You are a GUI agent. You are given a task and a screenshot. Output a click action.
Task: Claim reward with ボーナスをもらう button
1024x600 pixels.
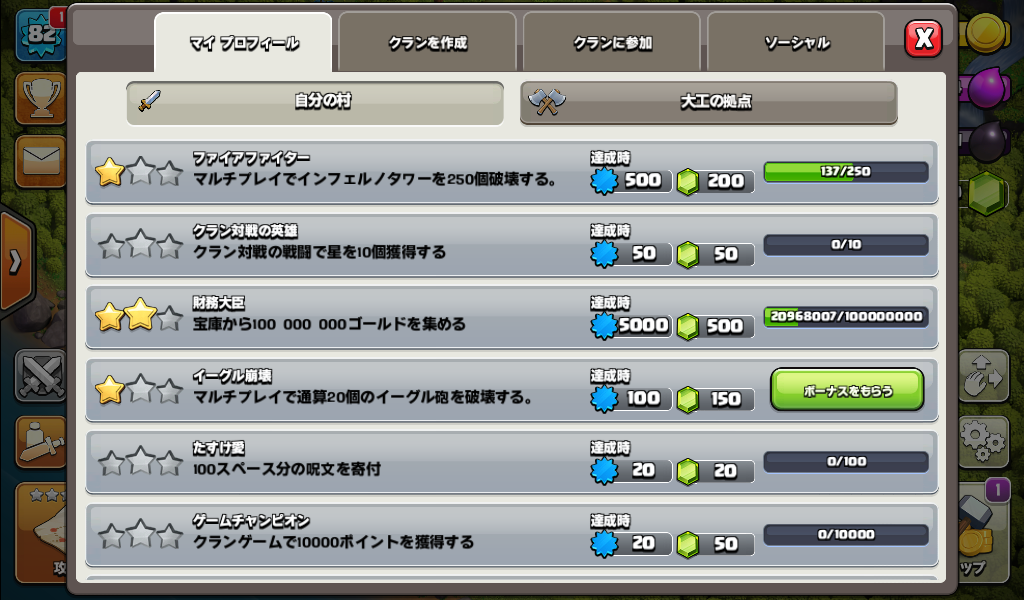coord(847,390)
